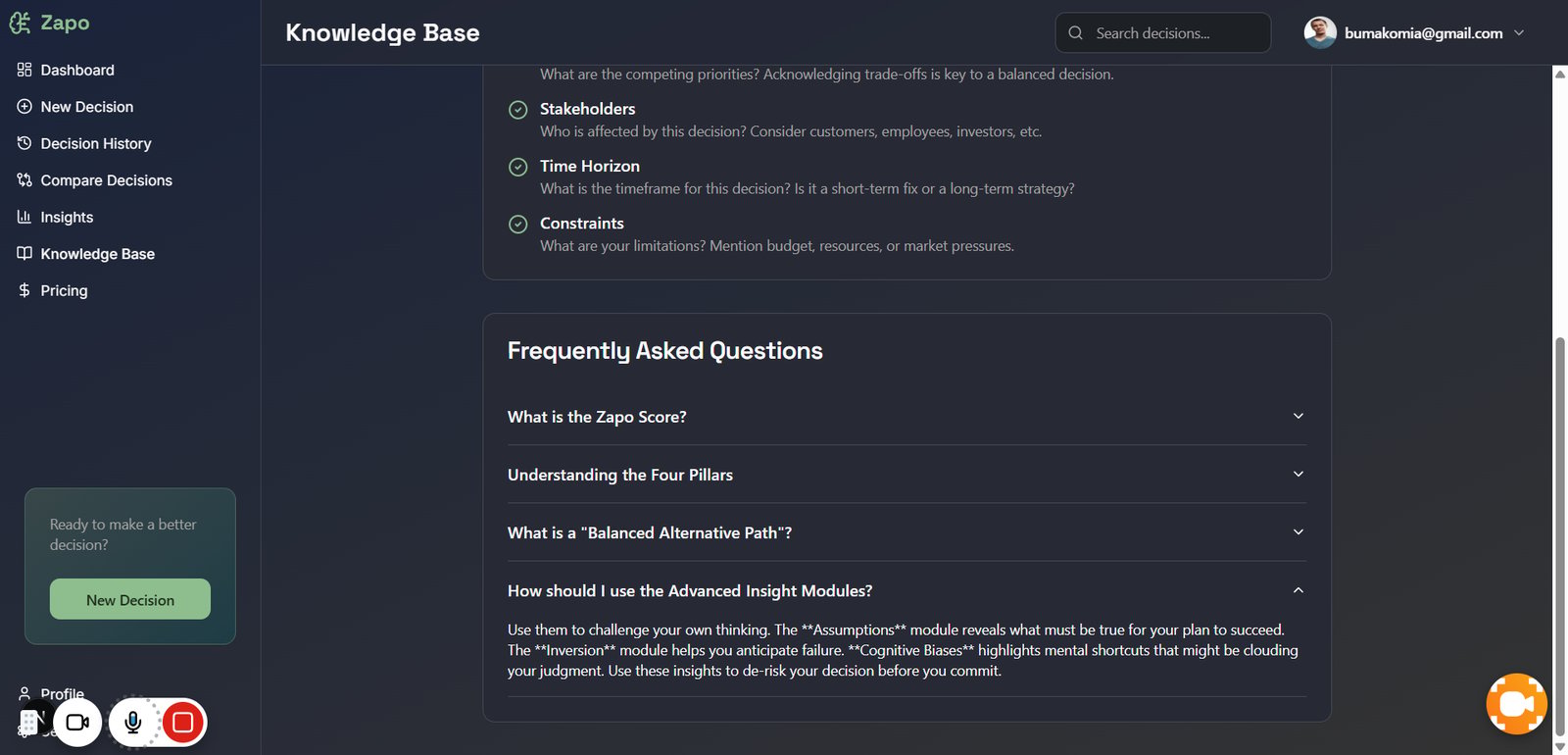The image size is (1568, 755).
Task: Click the Time Horizon check-circle icon
Action: [518, 167]
